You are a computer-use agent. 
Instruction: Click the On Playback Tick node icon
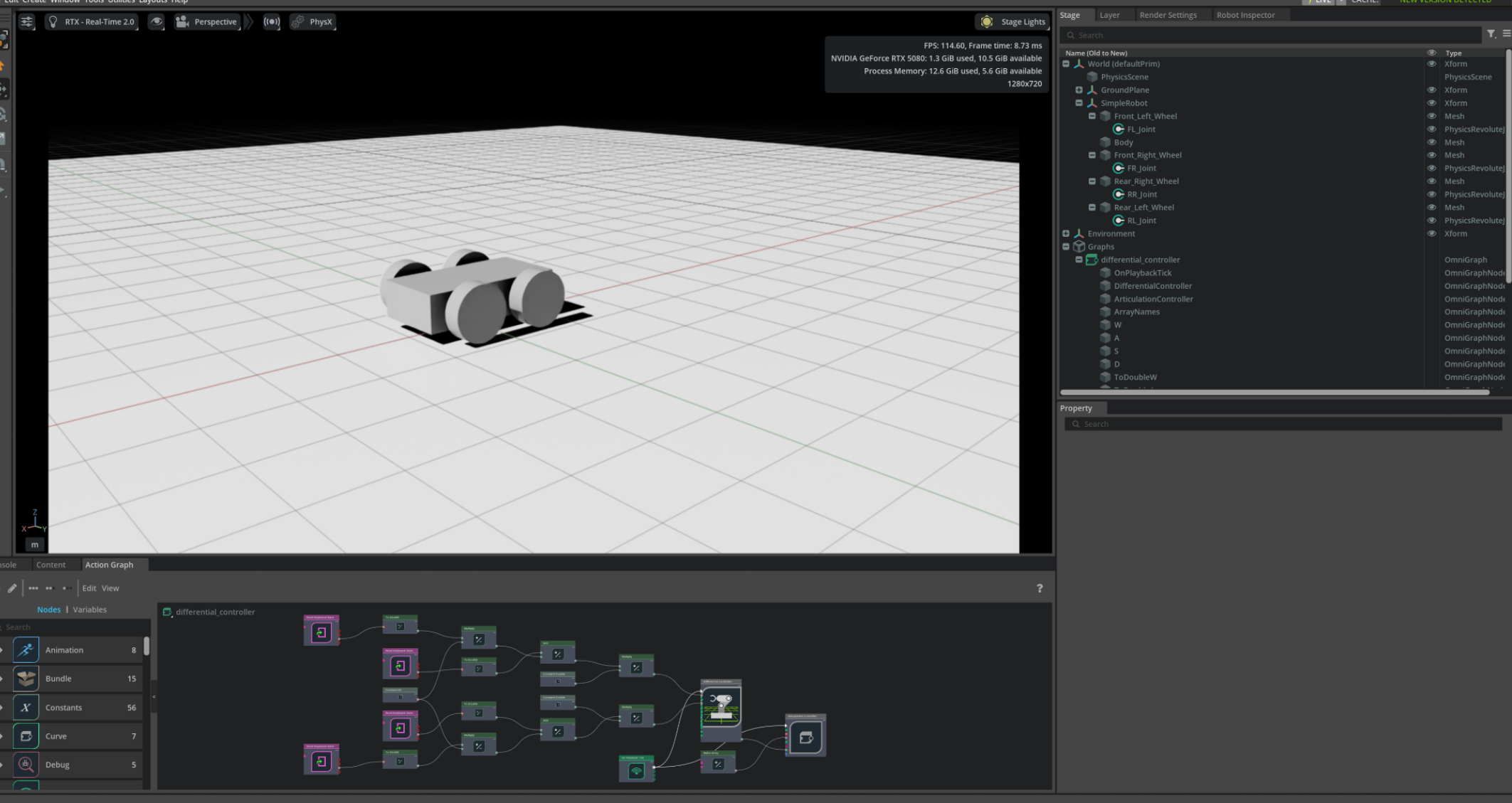636,770
